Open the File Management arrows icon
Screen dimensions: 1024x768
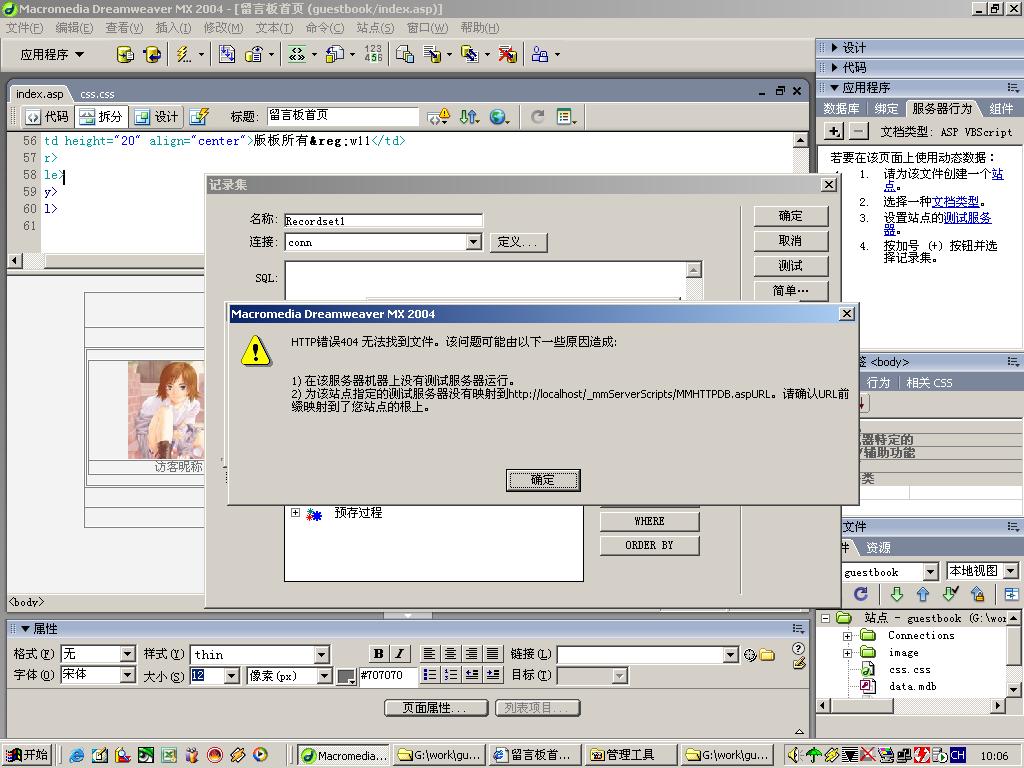pos(469,117)
